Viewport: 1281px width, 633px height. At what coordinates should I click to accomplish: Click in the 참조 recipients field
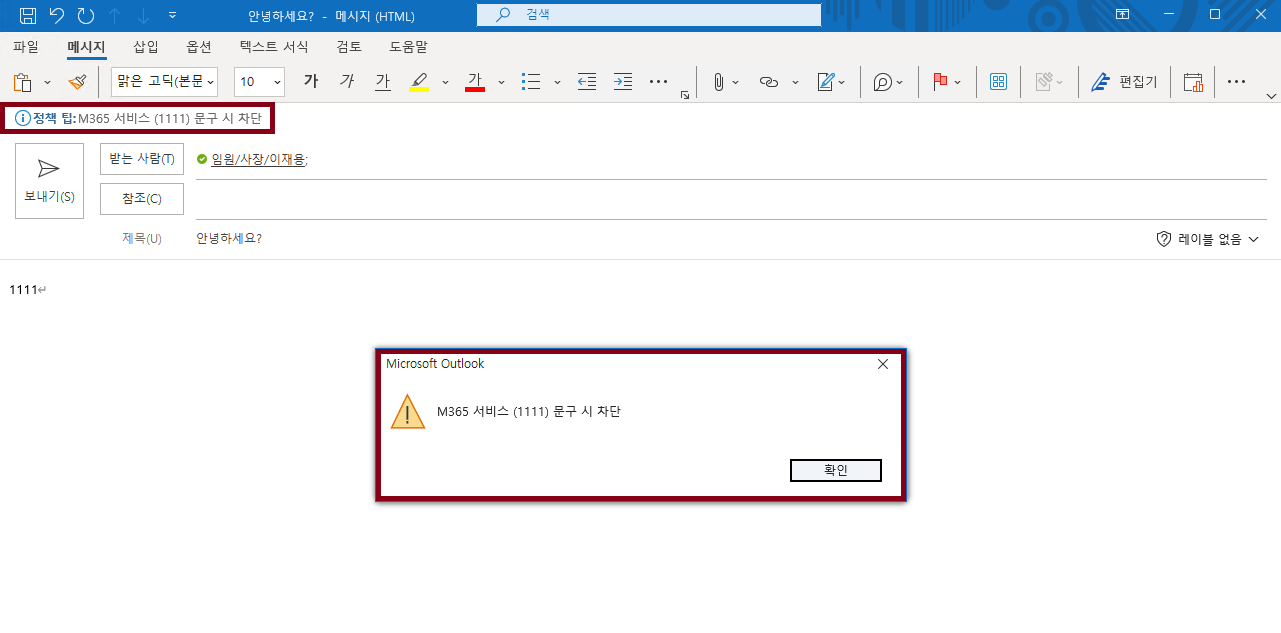pyautogui.click(x=731, y=200)
